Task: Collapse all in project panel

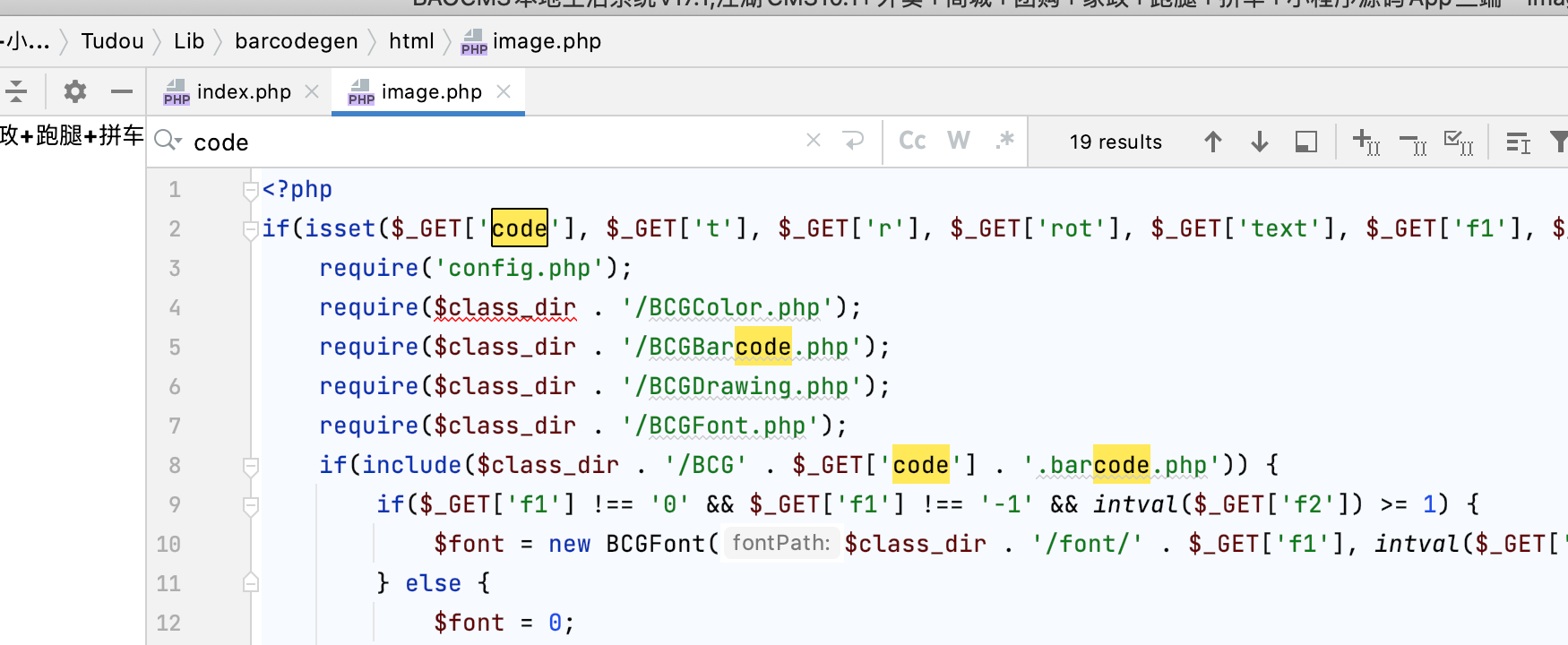Action: click(x=15, y=91)
